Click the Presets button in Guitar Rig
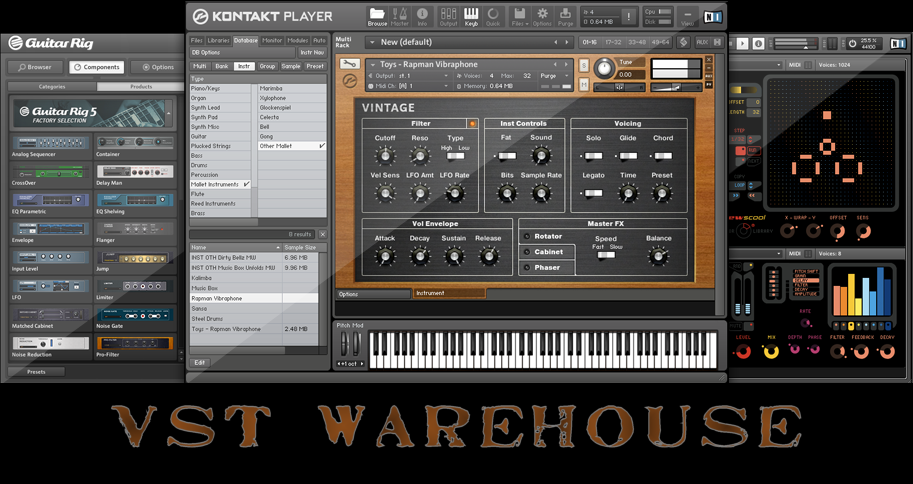 pyautogui.click(x=36, y=372)
